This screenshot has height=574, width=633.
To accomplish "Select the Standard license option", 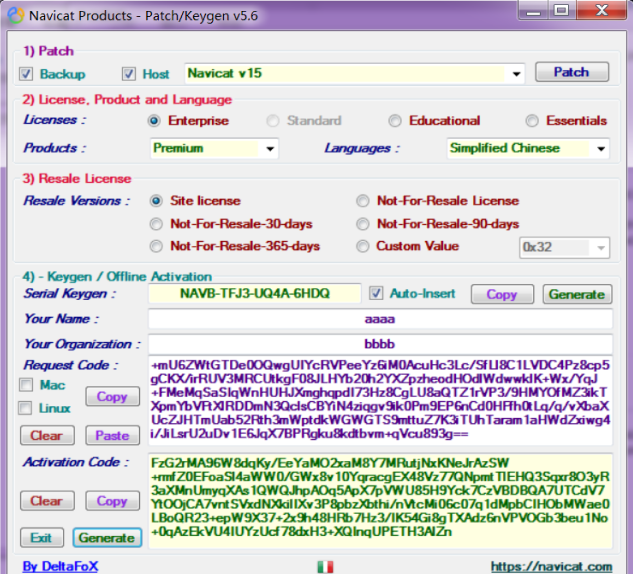I will pos(273,121).
